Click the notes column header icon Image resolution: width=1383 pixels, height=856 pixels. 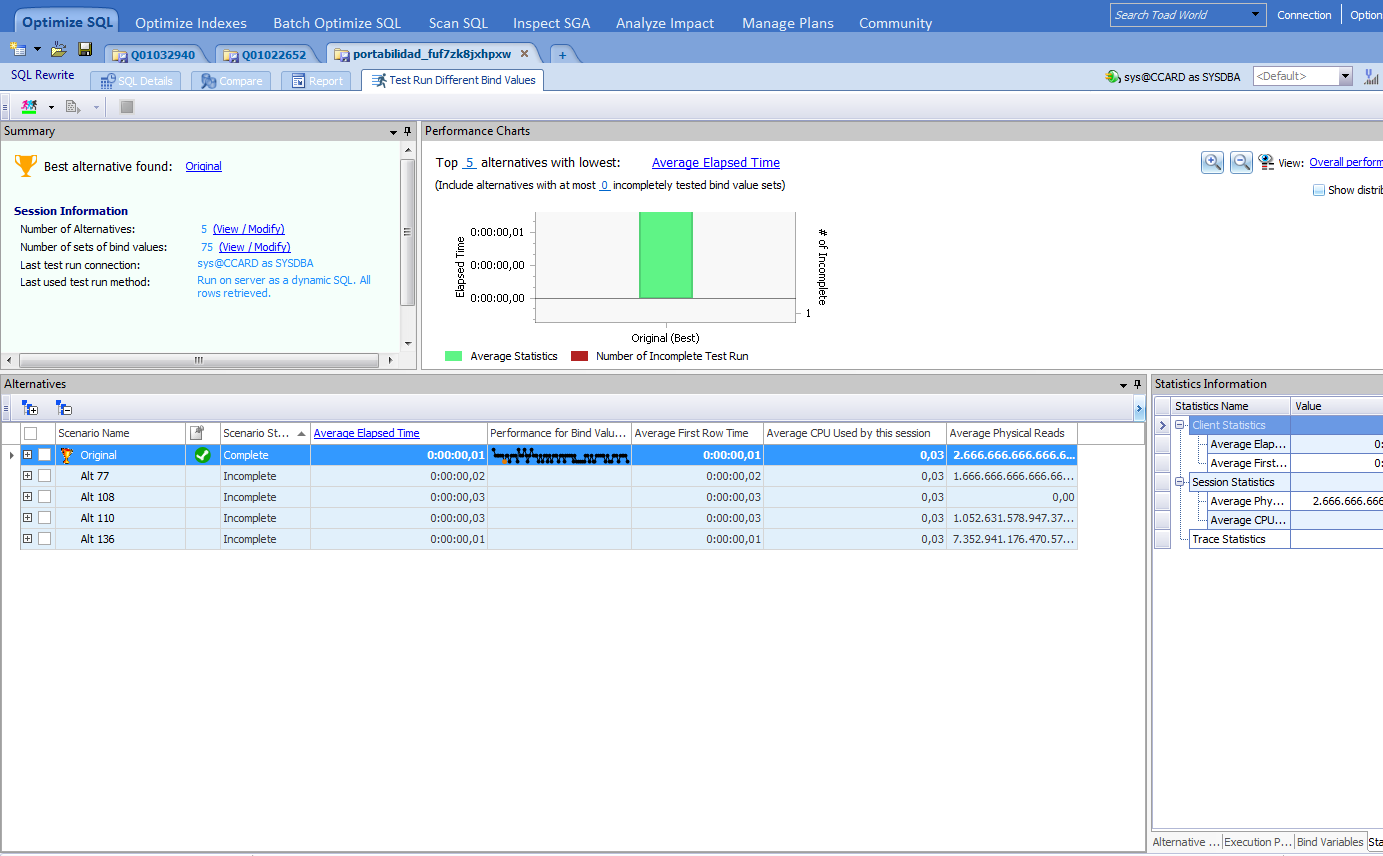pyautogui.click(x=197, y=433)
